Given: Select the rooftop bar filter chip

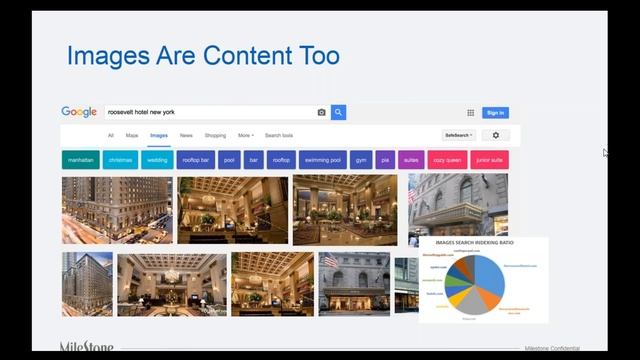Looking at the screenshot, I should click(196, 160).
